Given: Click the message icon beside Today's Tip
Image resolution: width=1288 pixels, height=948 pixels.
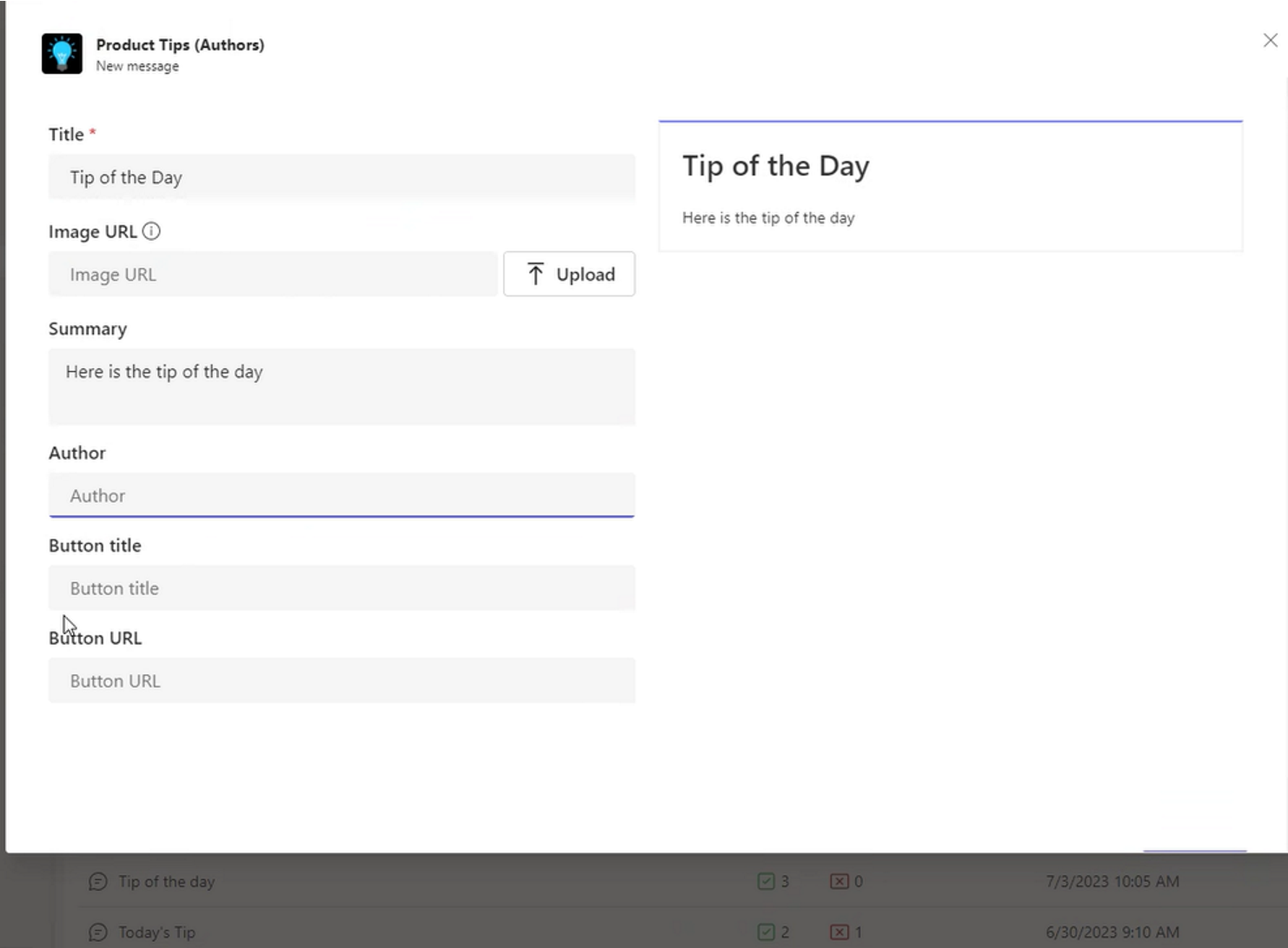Looking at the screenshot, I should [98, 931].
